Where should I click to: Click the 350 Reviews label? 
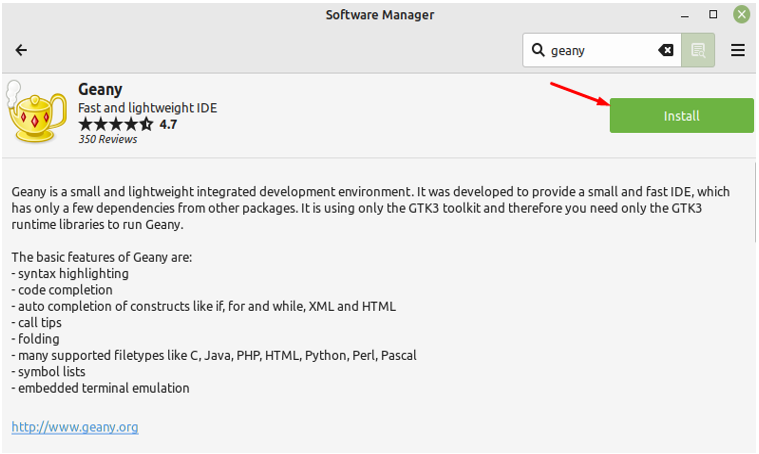pos(108,140)
